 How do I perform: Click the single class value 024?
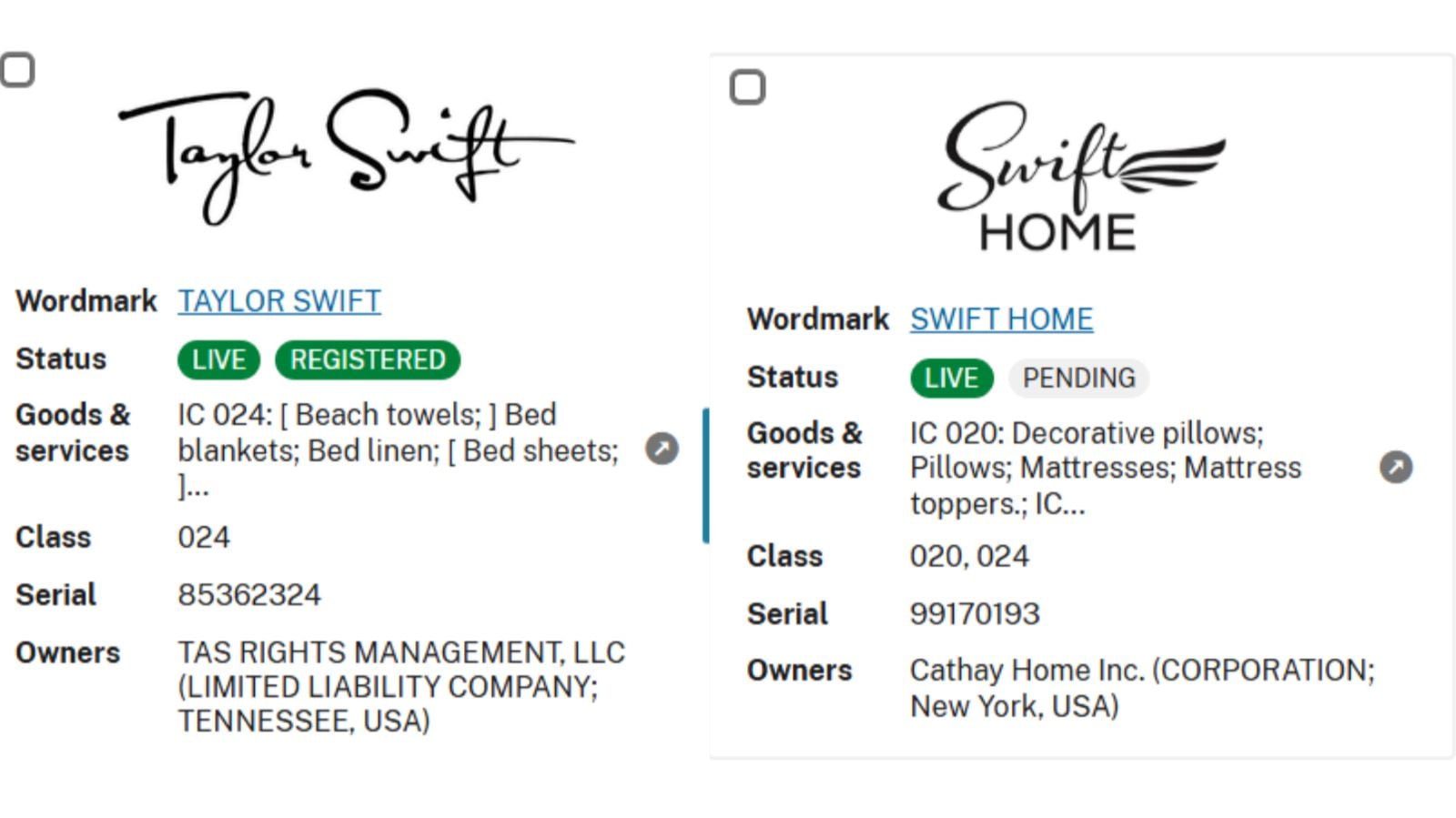click(x=204, y=538)
